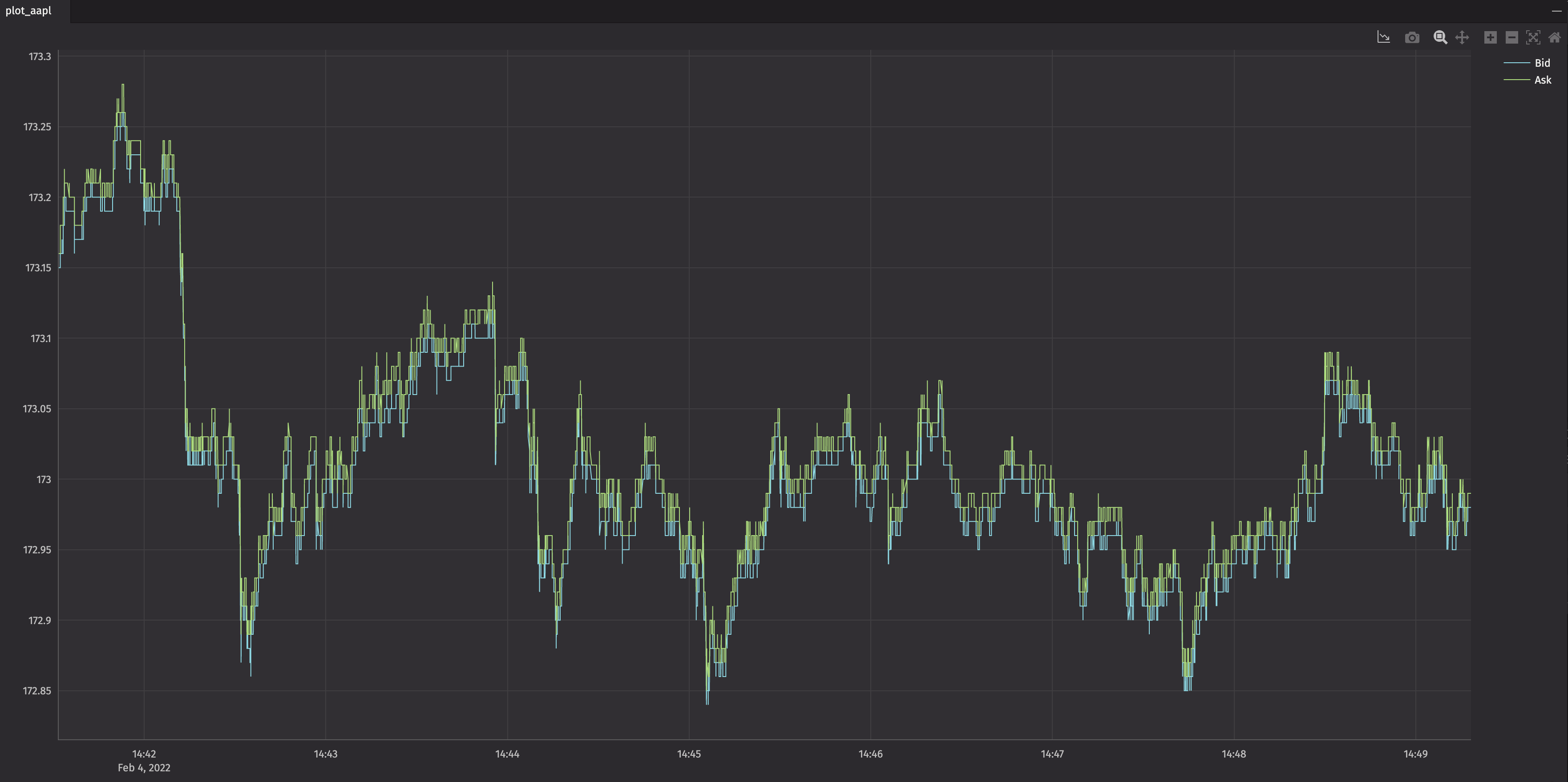Click the 14:44 x-axis time label

507,754
